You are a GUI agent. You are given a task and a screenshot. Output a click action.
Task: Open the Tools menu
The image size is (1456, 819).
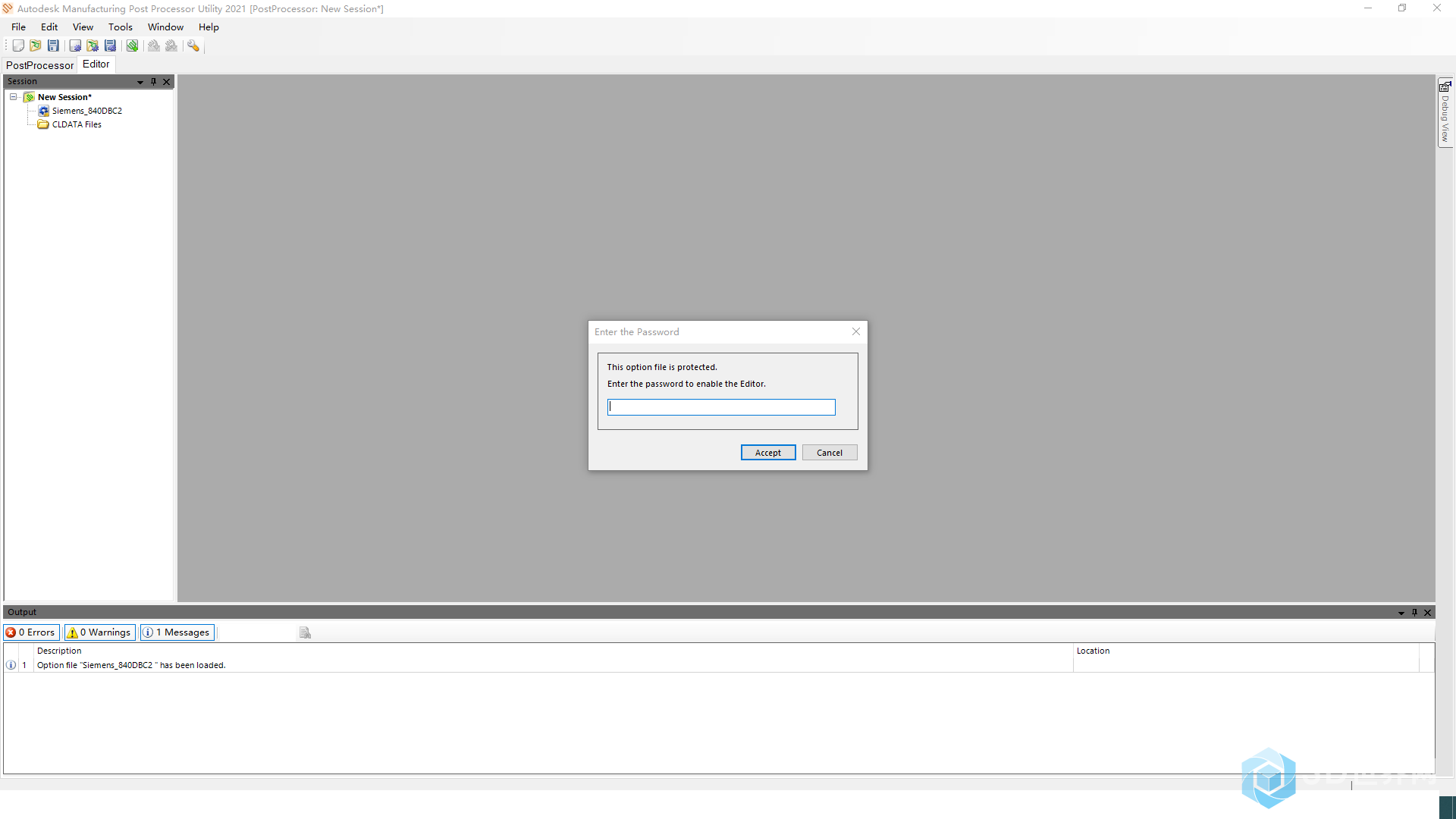tap(120, 27)
